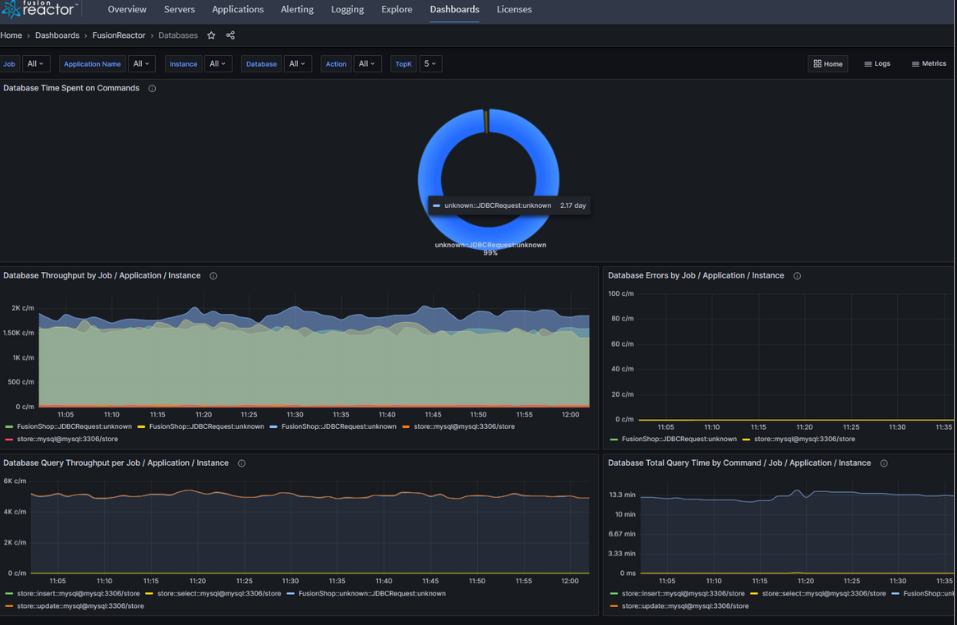Show info icon for Database Errors panel
This screenshot has width=957, height=625.
[x=797, y=276]
